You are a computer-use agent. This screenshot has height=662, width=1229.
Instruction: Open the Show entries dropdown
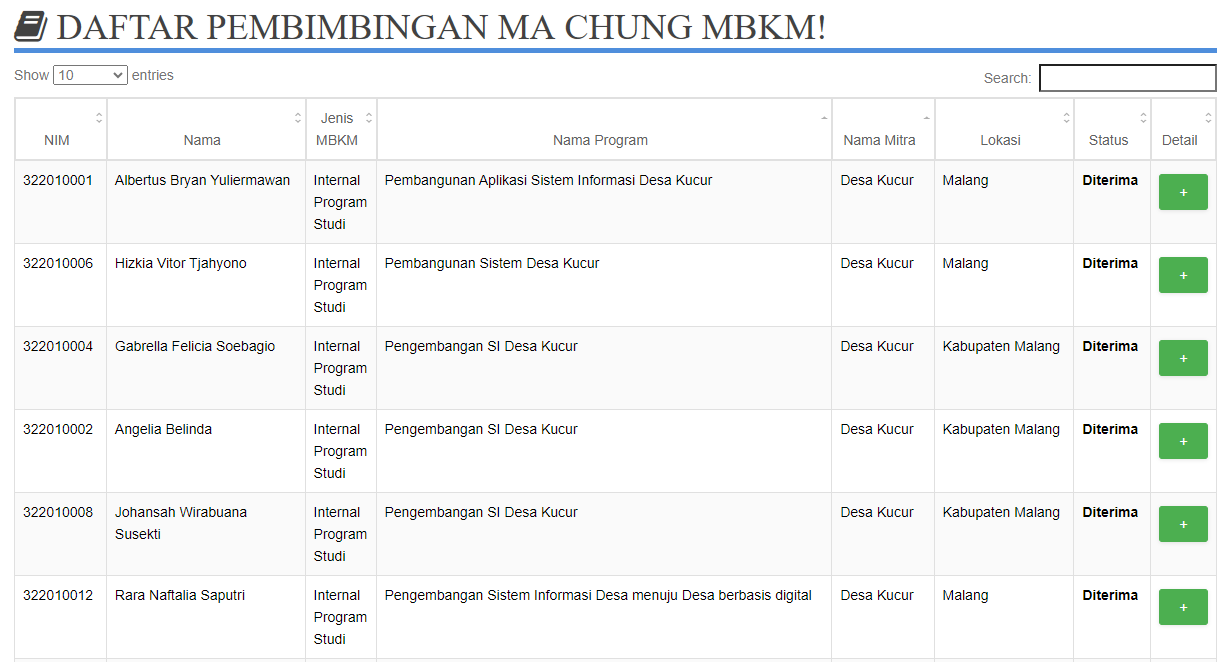[x=90, y=75]
